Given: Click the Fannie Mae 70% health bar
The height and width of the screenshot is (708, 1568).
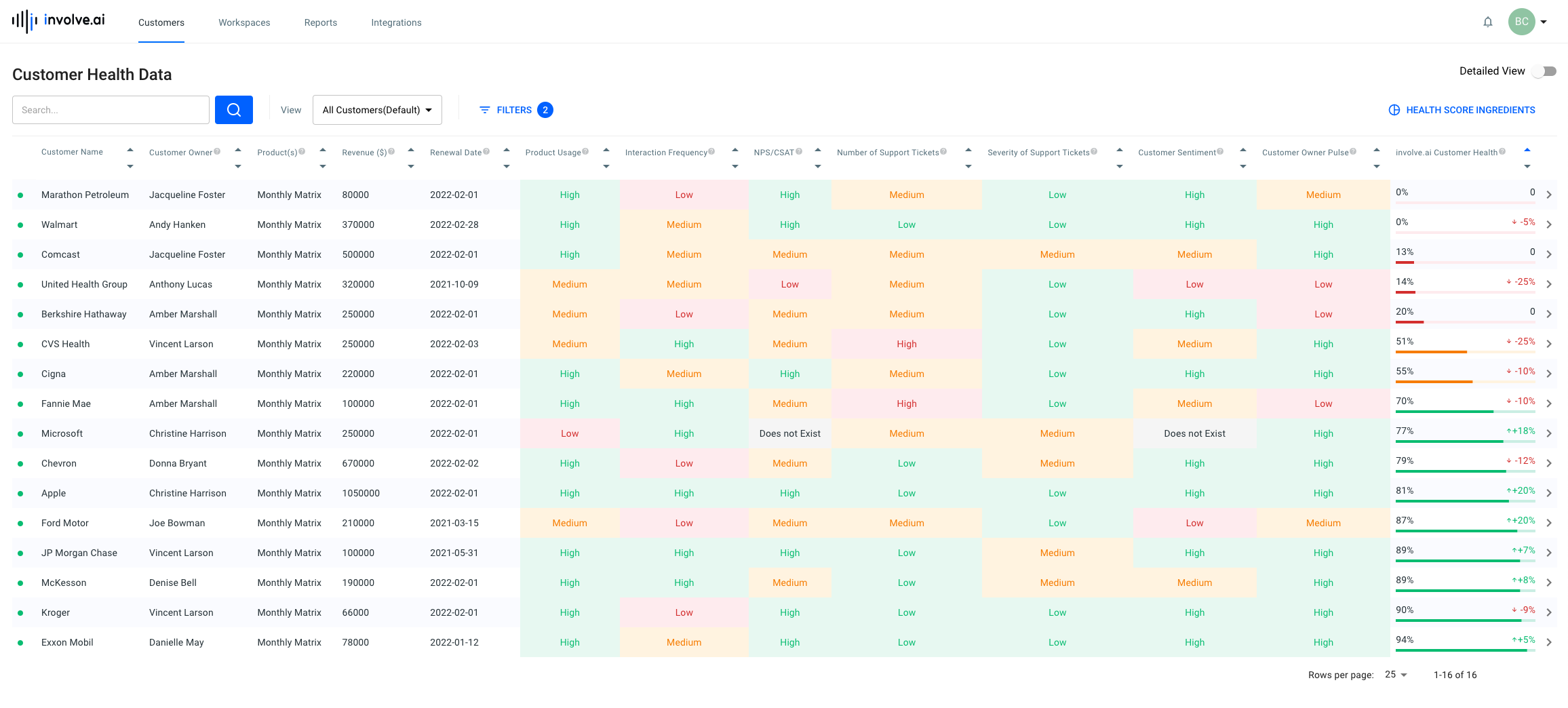Looking at the screenshot, I should 1465,412.
